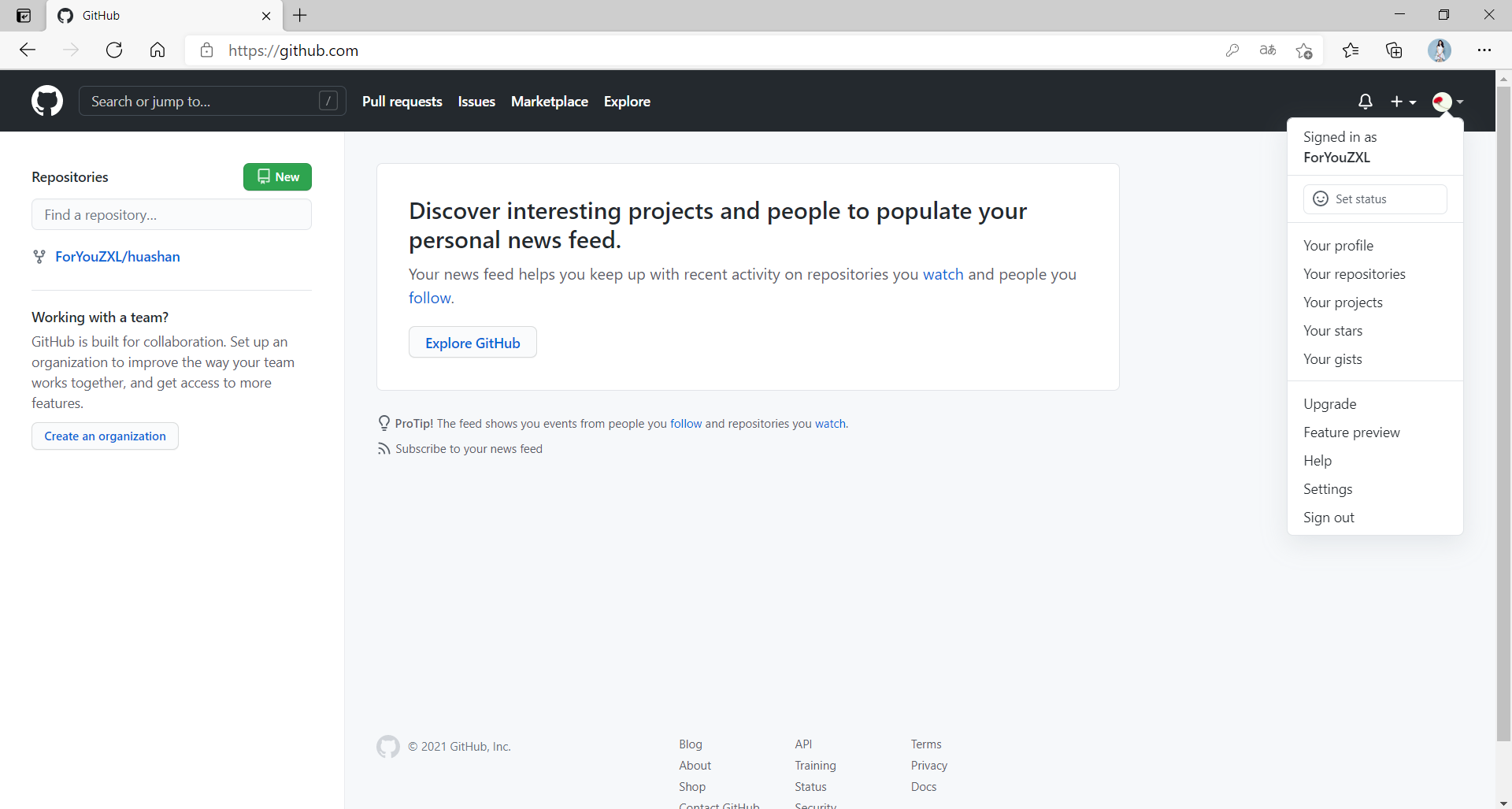Open the Status footer link
Viewport: 1512px width, 809px height.
pos(810,787)
